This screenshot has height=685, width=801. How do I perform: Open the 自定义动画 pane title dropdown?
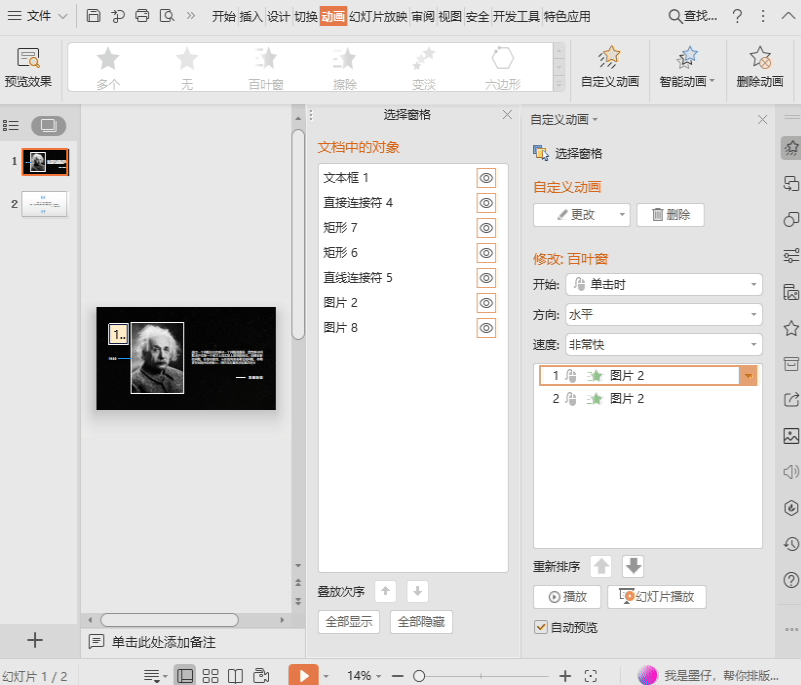coord(564,120)
